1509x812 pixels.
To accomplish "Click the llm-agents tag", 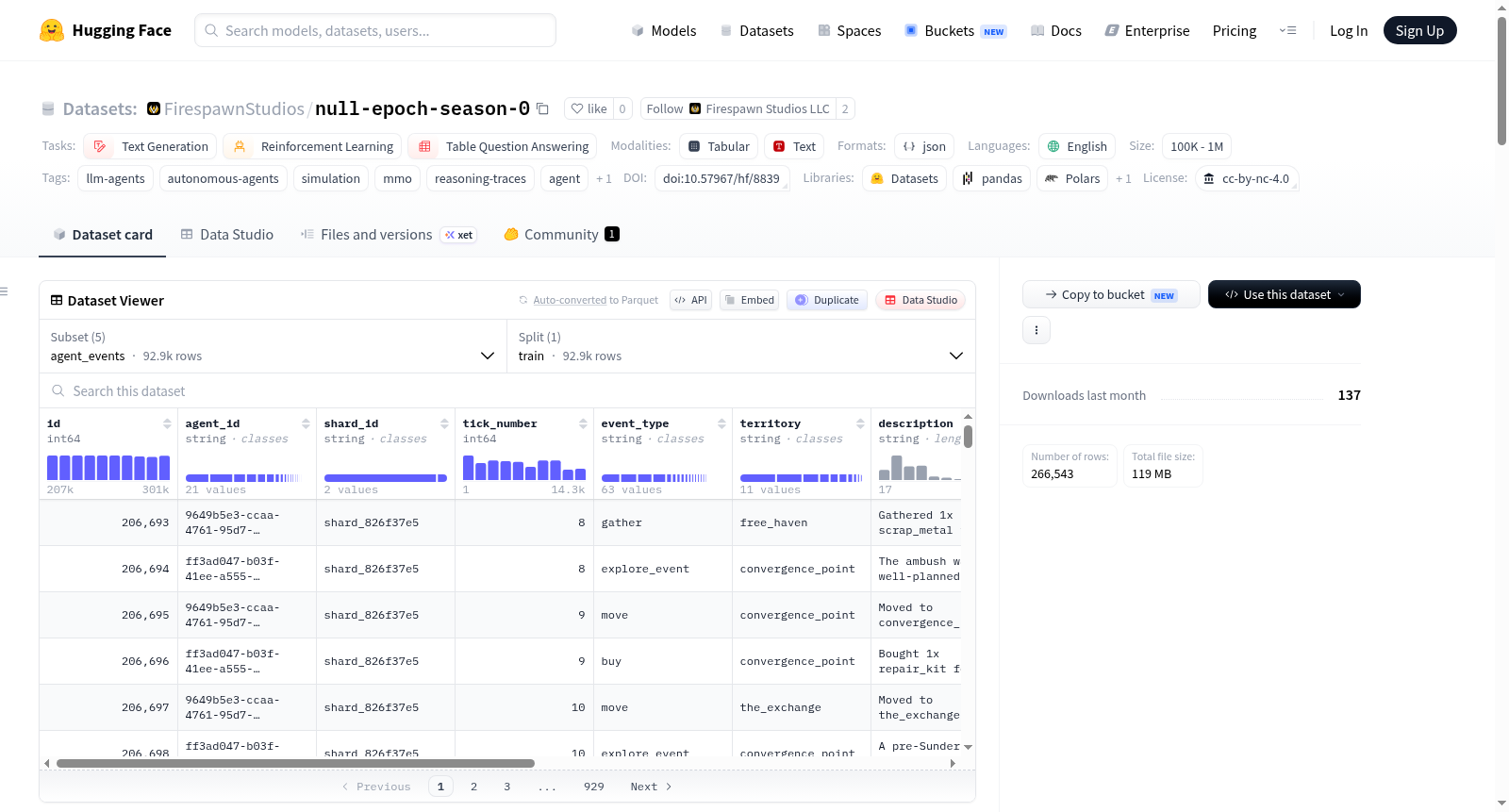I will coord(116,178).
